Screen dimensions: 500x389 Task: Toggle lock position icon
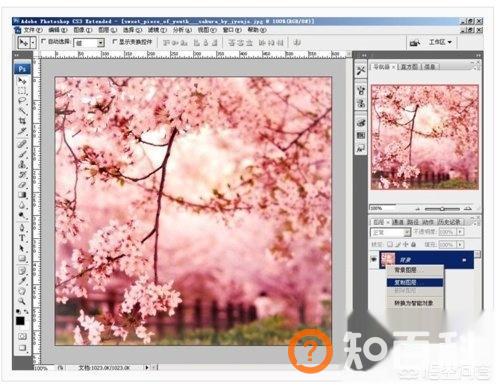pyautogui.click(x=406, y=245)
